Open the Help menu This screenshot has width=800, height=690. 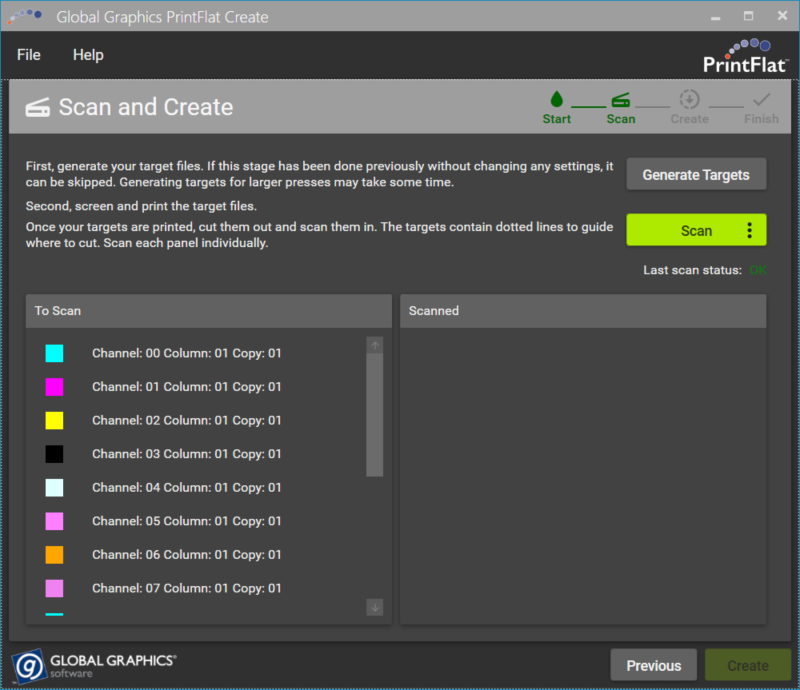[x=88, y=55]
